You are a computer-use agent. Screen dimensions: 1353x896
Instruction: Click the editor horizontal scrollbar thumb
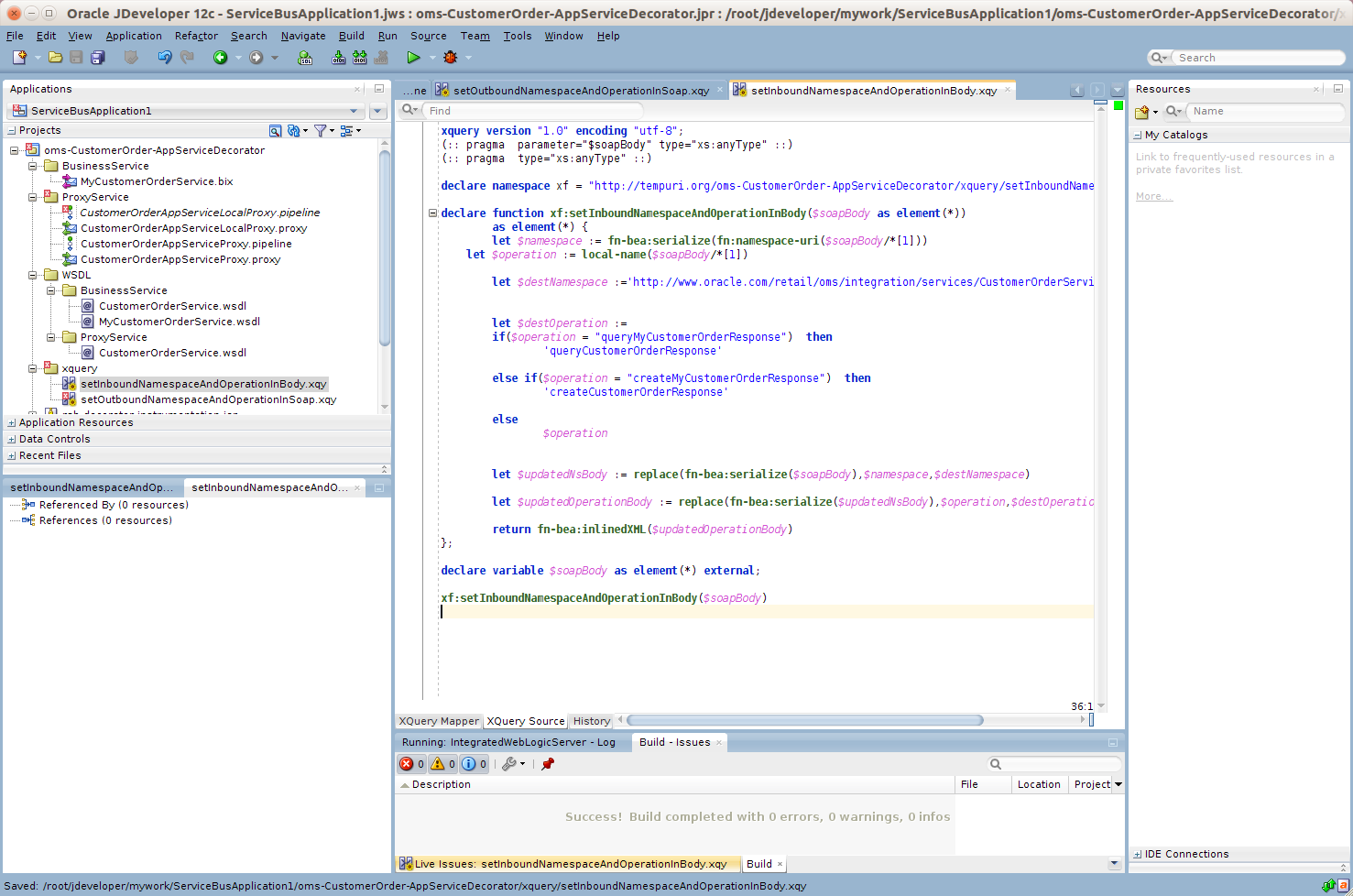(x=804, y=720)
